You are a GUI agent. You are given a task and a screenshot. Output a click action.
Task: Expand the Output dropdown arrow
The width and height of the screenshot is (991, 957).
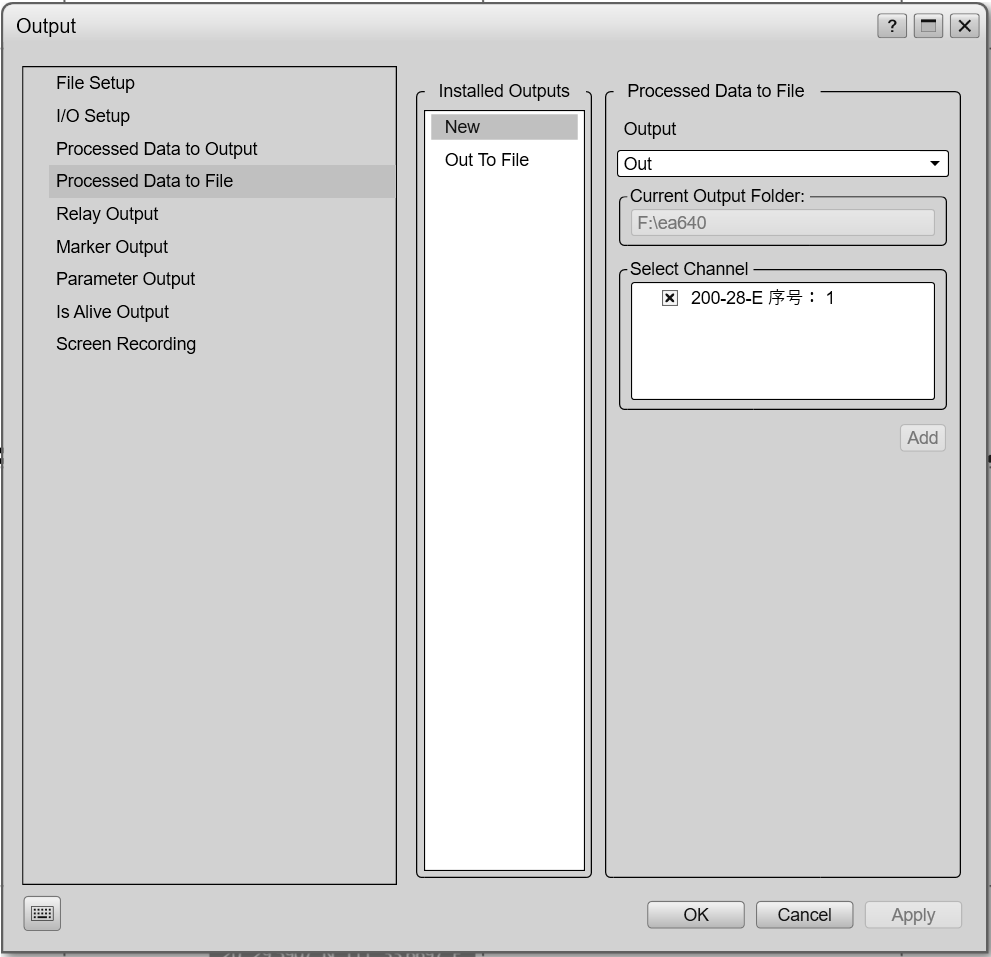pyautogui.click(x=934, y=164)
